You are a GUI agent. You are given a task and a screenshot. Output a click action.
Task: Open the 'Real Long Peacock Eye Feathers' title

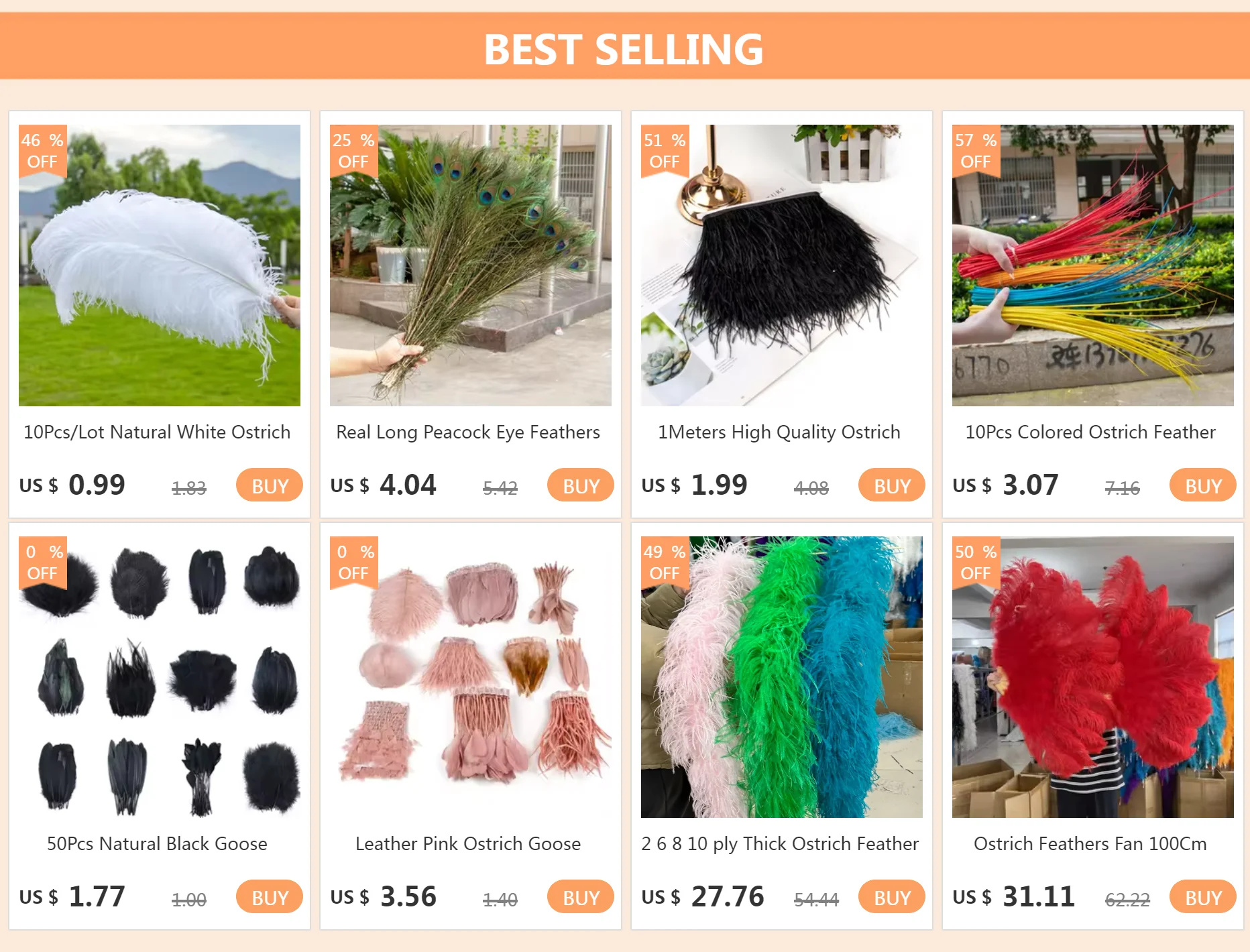[x=468, y=432]
